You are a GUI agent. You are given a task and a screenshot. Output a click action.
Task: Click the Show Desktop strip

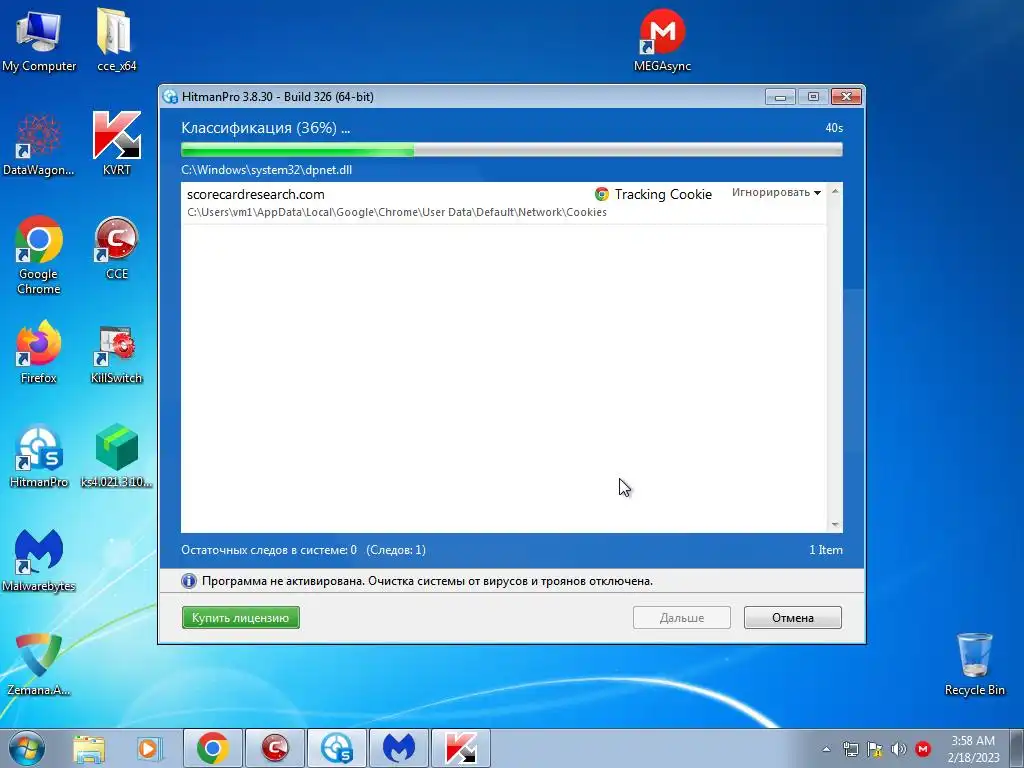[1019, 748]
